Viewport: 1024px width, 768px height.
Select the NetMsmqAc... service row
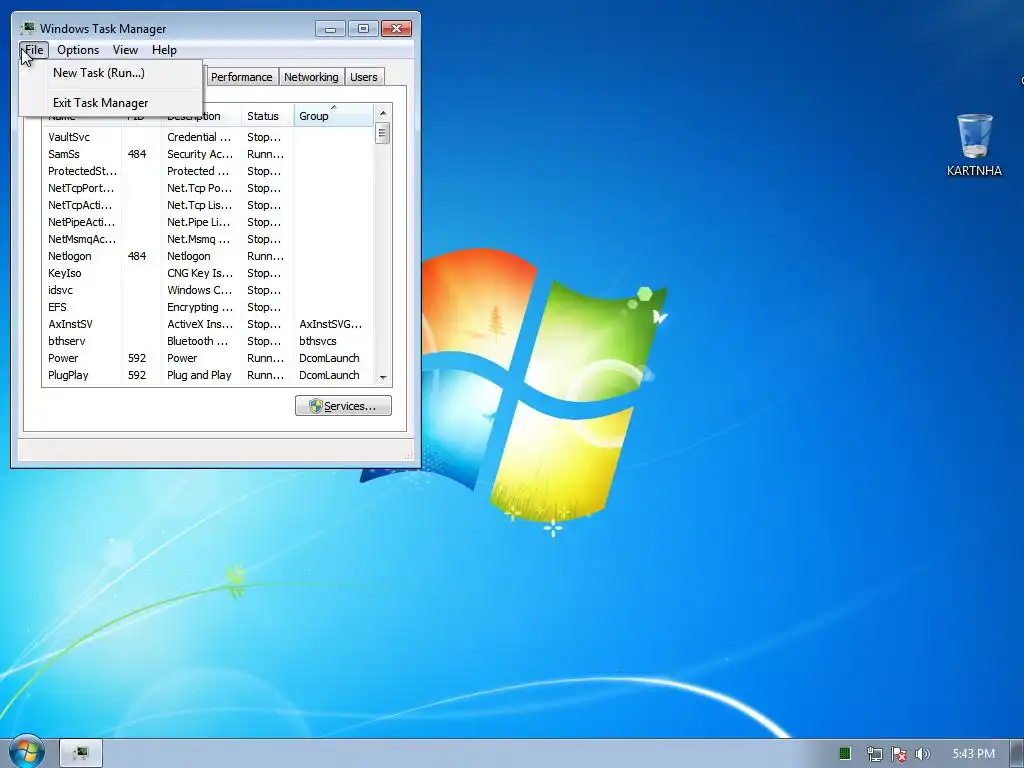click(x=208, y=239)
